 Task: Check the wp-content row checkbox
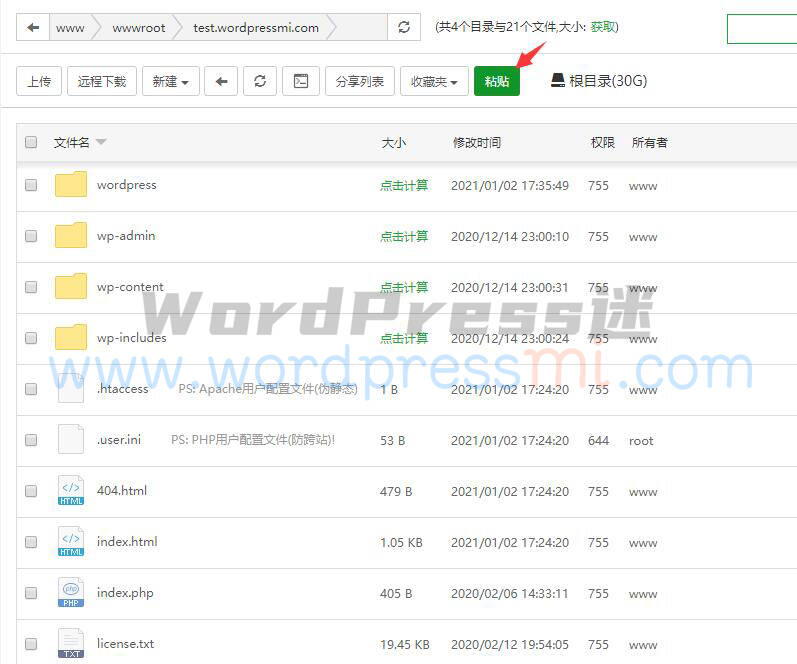coord(31,287)
